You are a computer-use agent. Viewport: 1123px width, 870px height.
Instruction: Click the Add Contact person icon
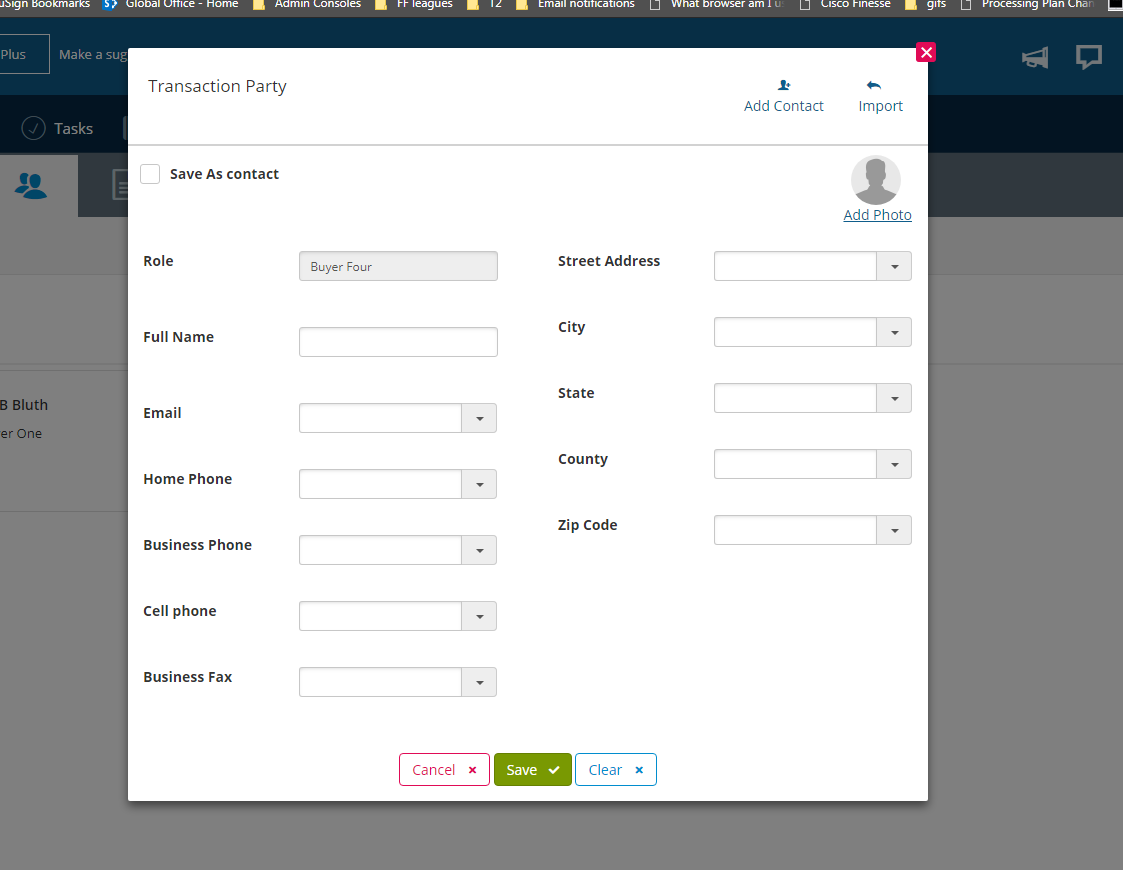[x=784, y=85]
